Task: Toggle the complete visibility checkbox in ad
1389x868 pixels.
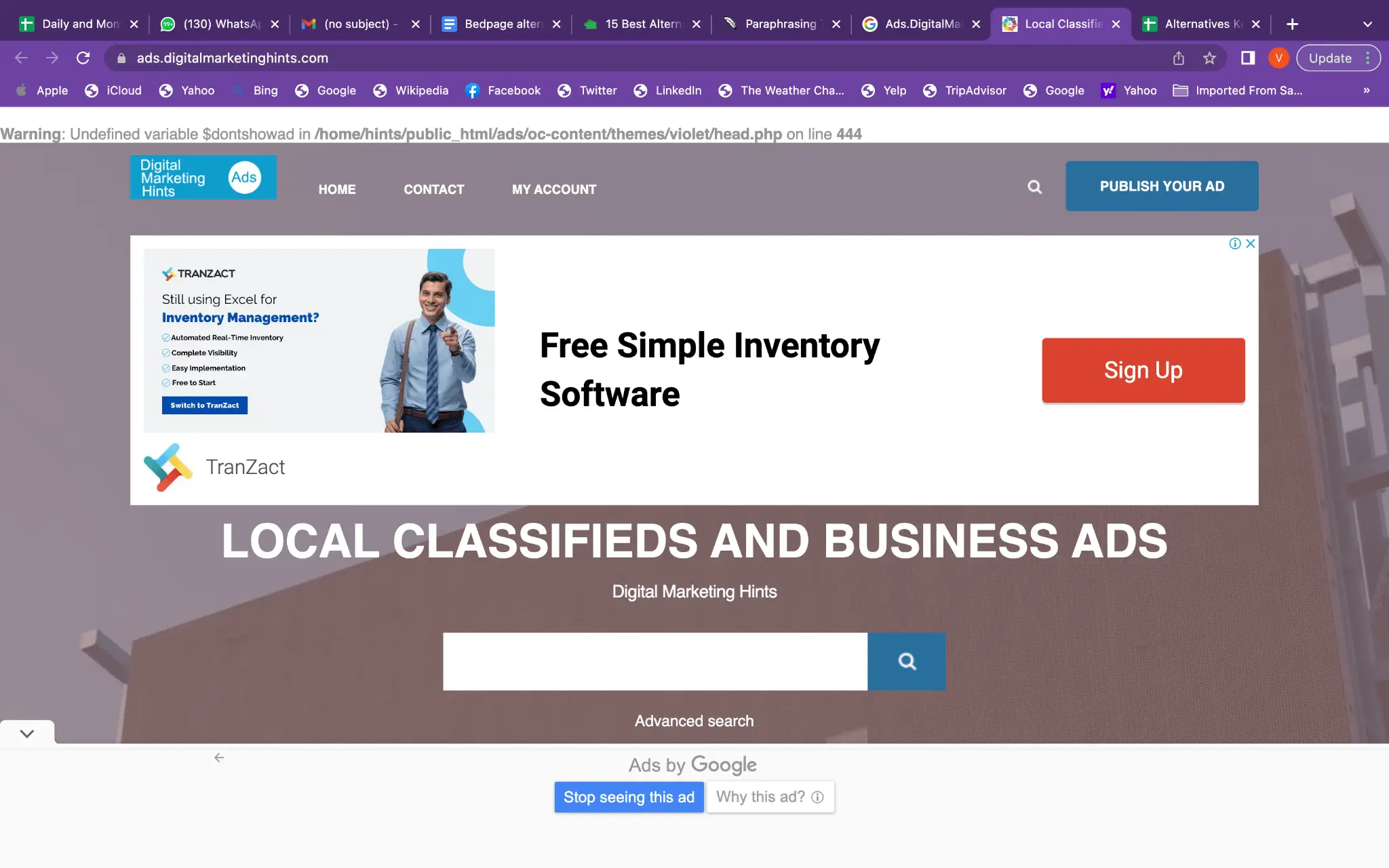Action: [165, 352]
